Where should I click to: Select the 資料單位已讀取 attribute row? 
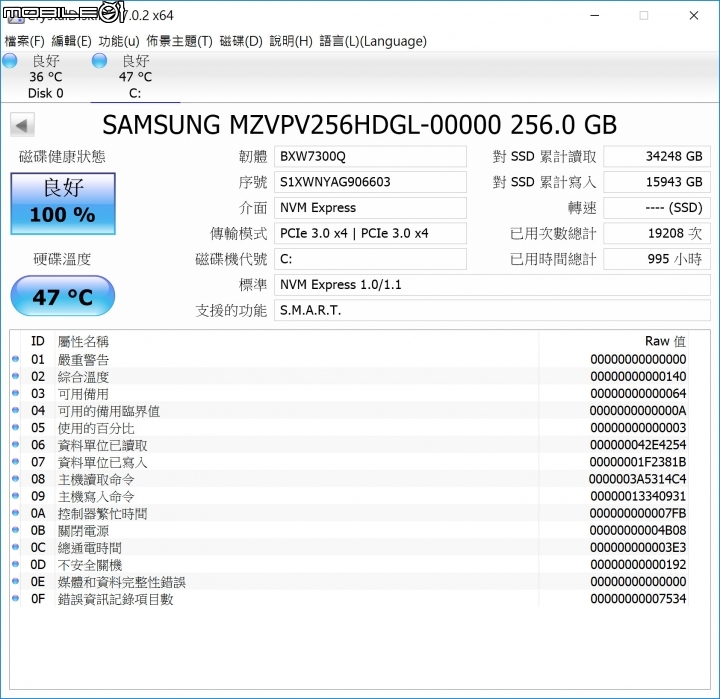(x=349, y=445)
